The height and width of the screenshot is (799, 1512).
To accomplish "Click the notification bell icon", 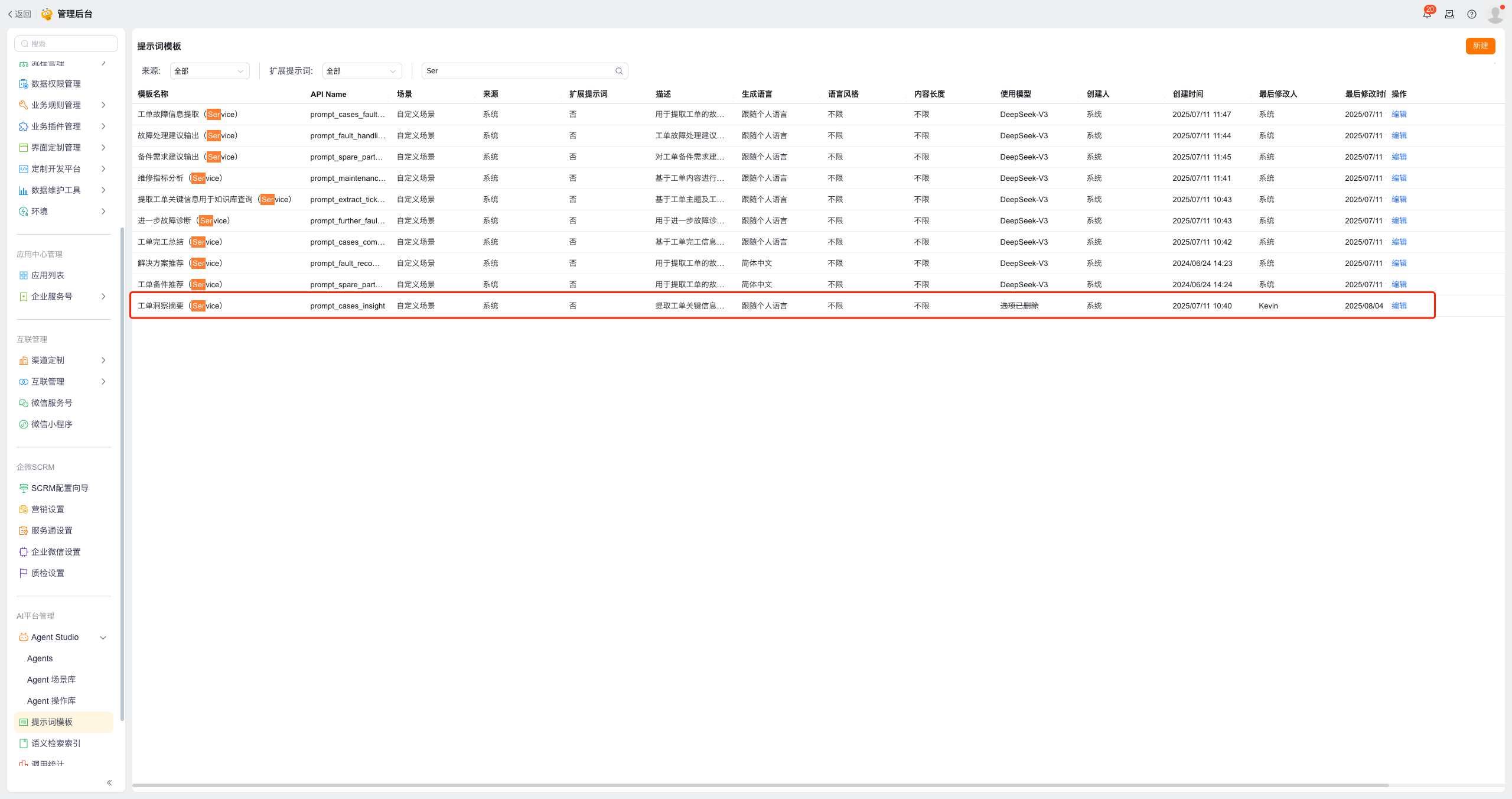I will point(1427,14).
